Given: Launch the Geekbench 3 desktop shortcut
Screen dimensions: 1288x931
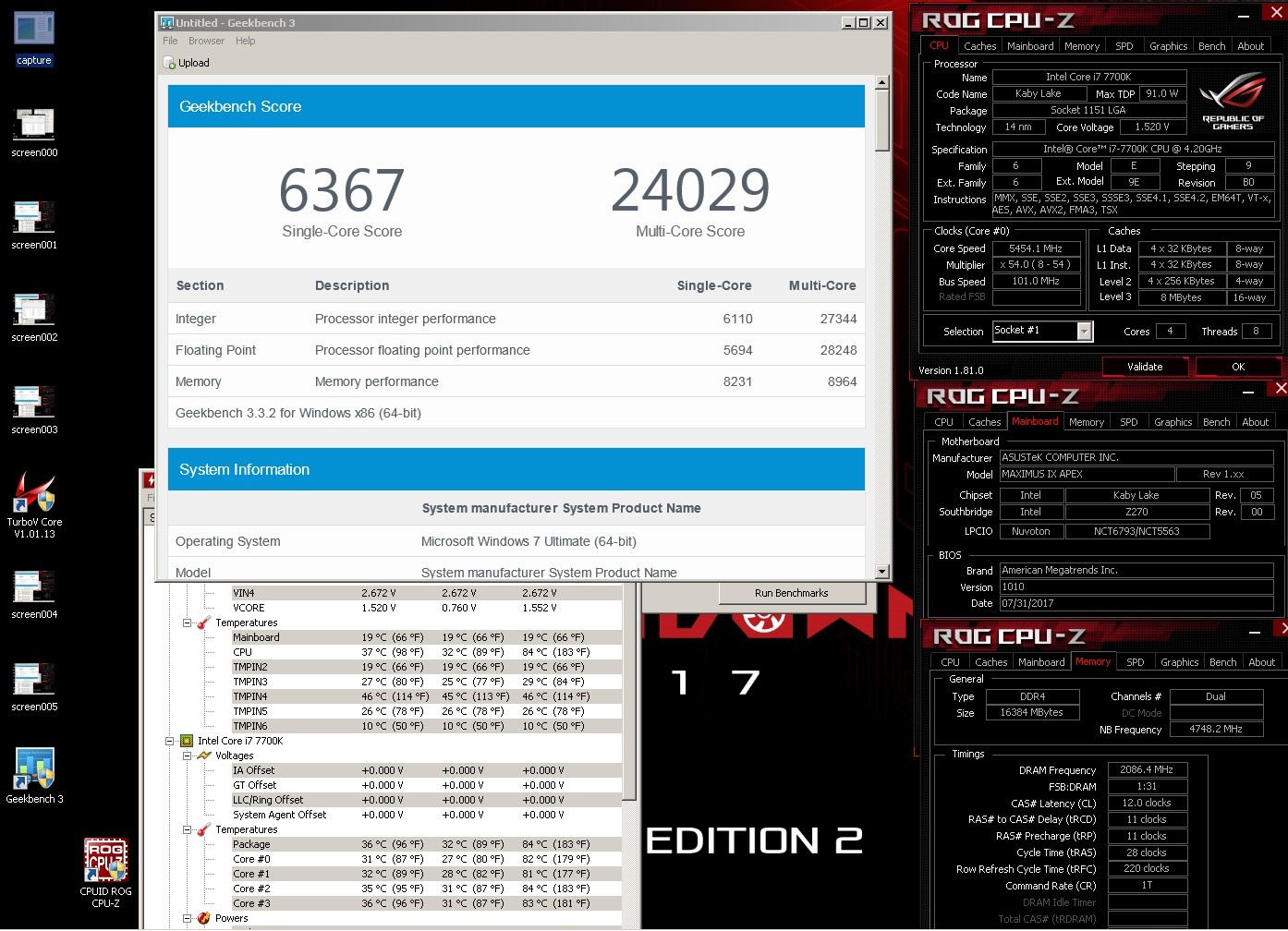Looking at the screenshot, I should pos(34,776).
